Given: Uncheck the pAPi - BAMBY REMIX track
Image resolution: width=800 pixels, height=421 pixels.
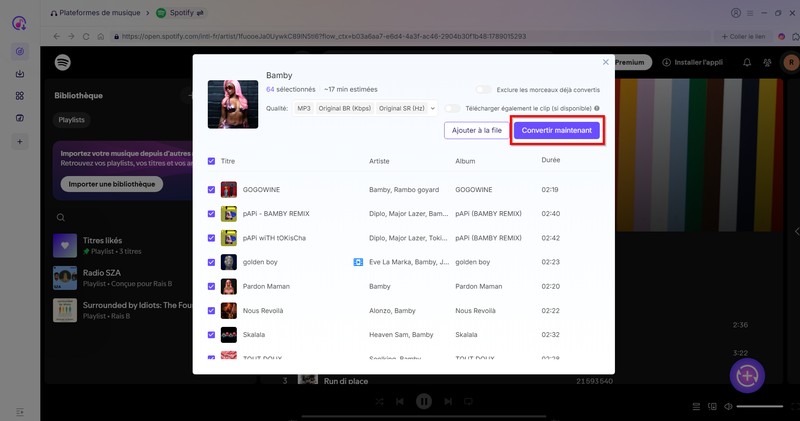Looking at the screenshot, I should [211, 214].
